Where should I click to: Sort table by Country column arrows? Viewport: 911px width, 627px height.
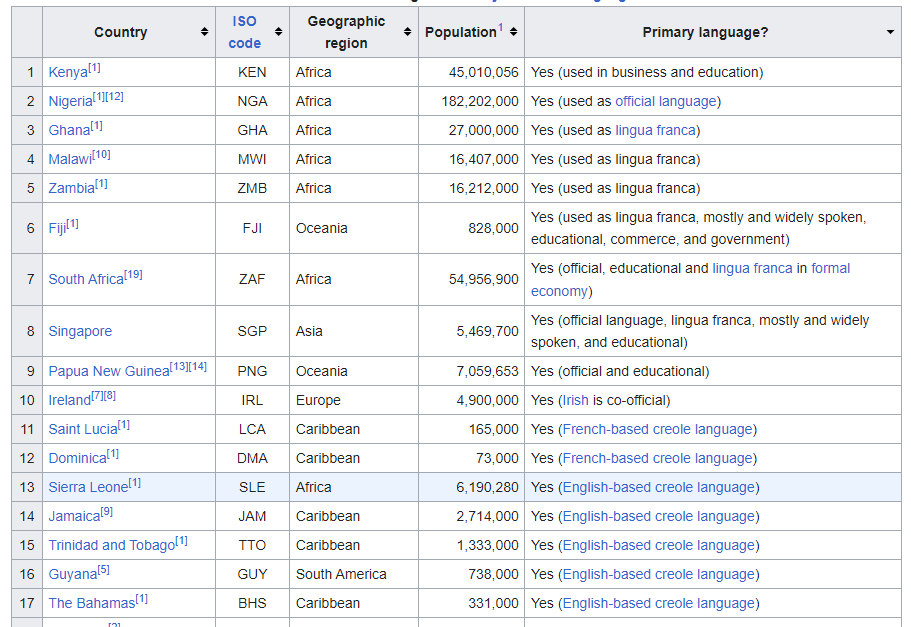pyautogui.click(x=204, y=33)
